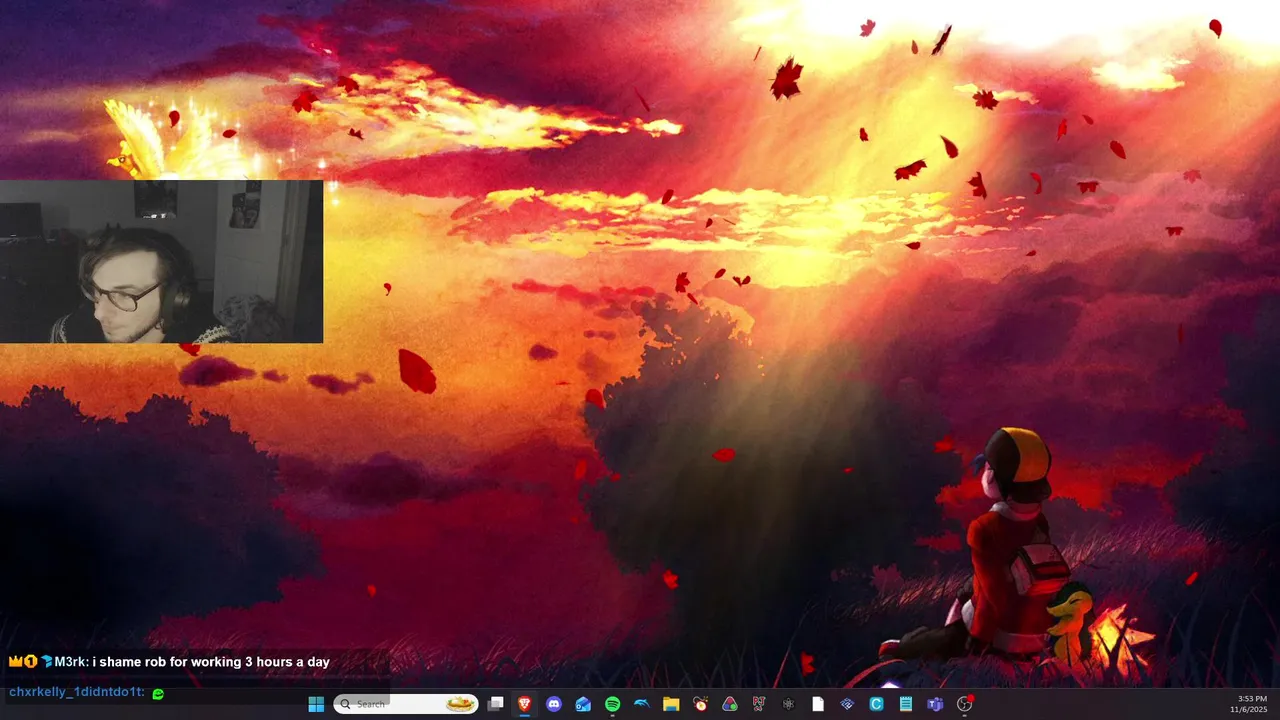
Task: Launch Microsoft Teams from the taskbar
Action: coord(935,704)
